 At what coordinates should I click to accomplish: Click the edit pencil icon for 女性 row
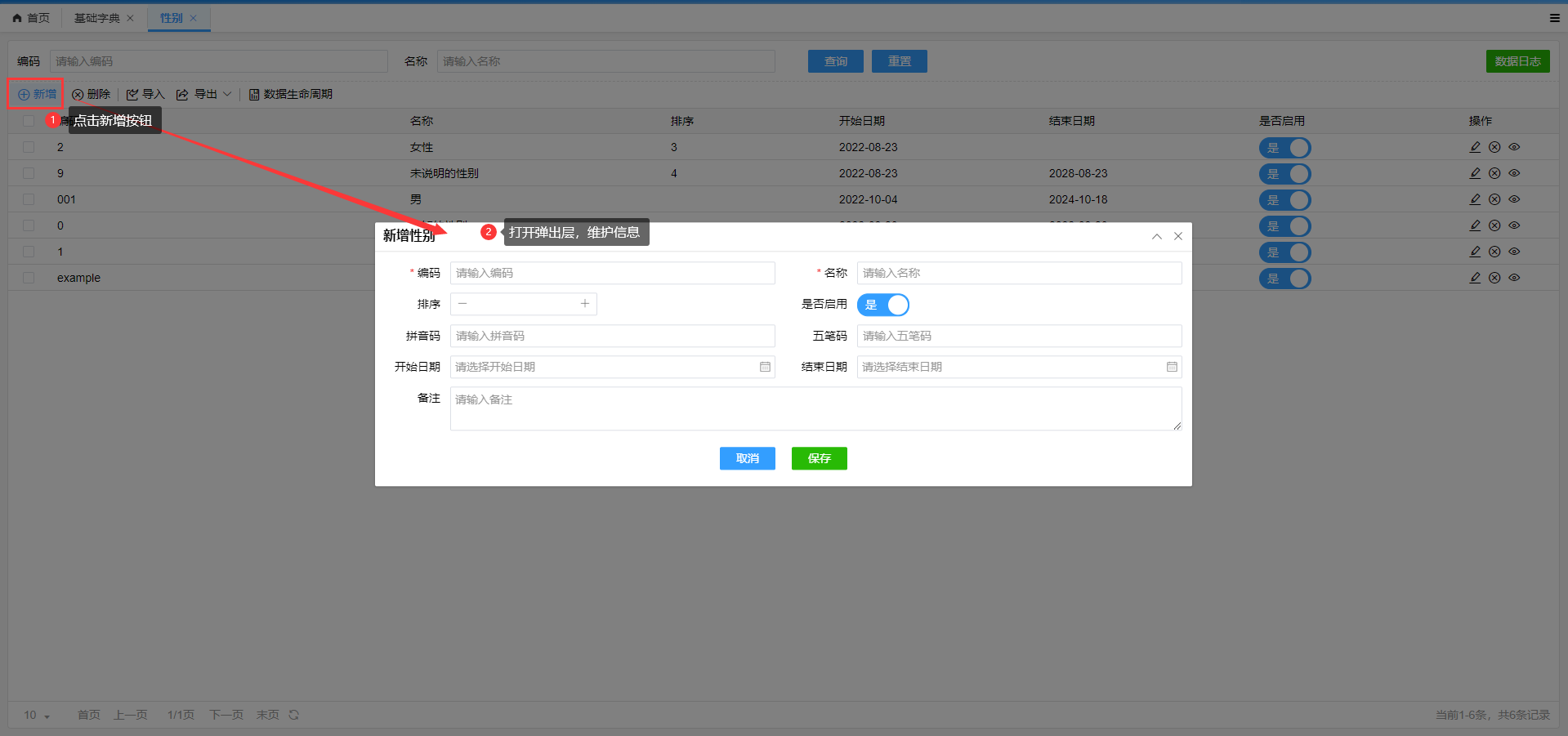pos(1475,147)
